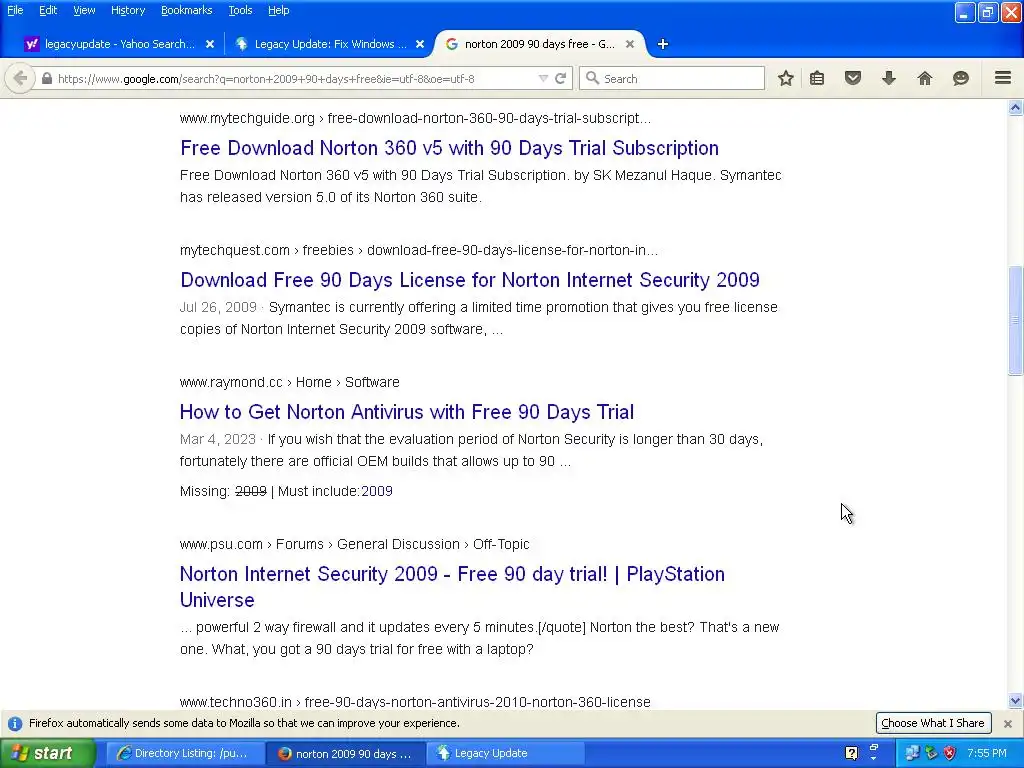The width and height of the screenshot is (1024, 768).
Task: Click the network computers tray icon
Action: pos(912,753)
